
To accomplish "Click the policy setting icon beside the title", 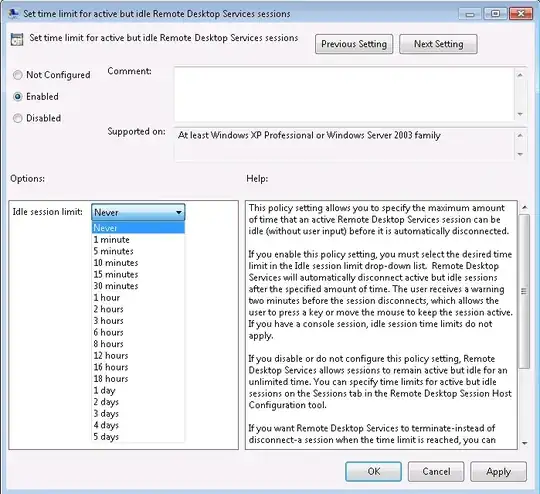I will click(x=17, y=39).
